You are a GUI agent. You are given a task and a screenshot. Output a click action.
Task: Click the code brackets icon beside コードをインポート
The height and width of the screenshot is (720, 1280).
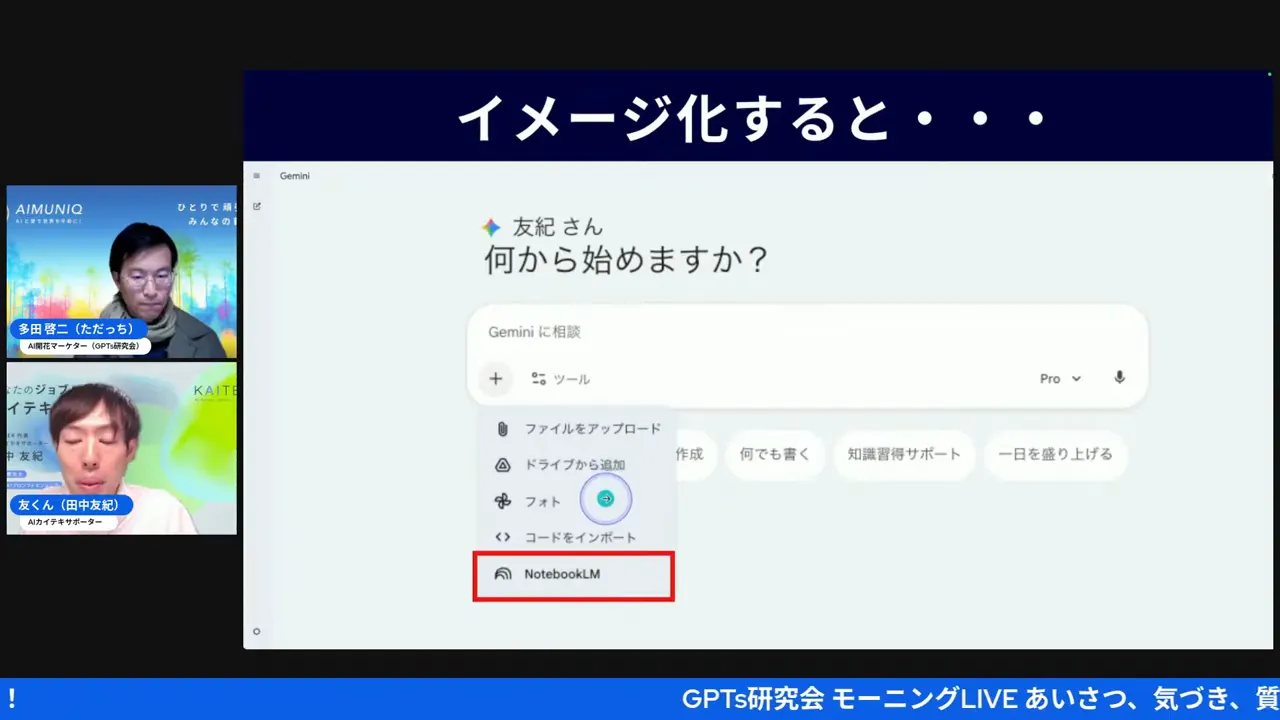(x=502, y=537)
